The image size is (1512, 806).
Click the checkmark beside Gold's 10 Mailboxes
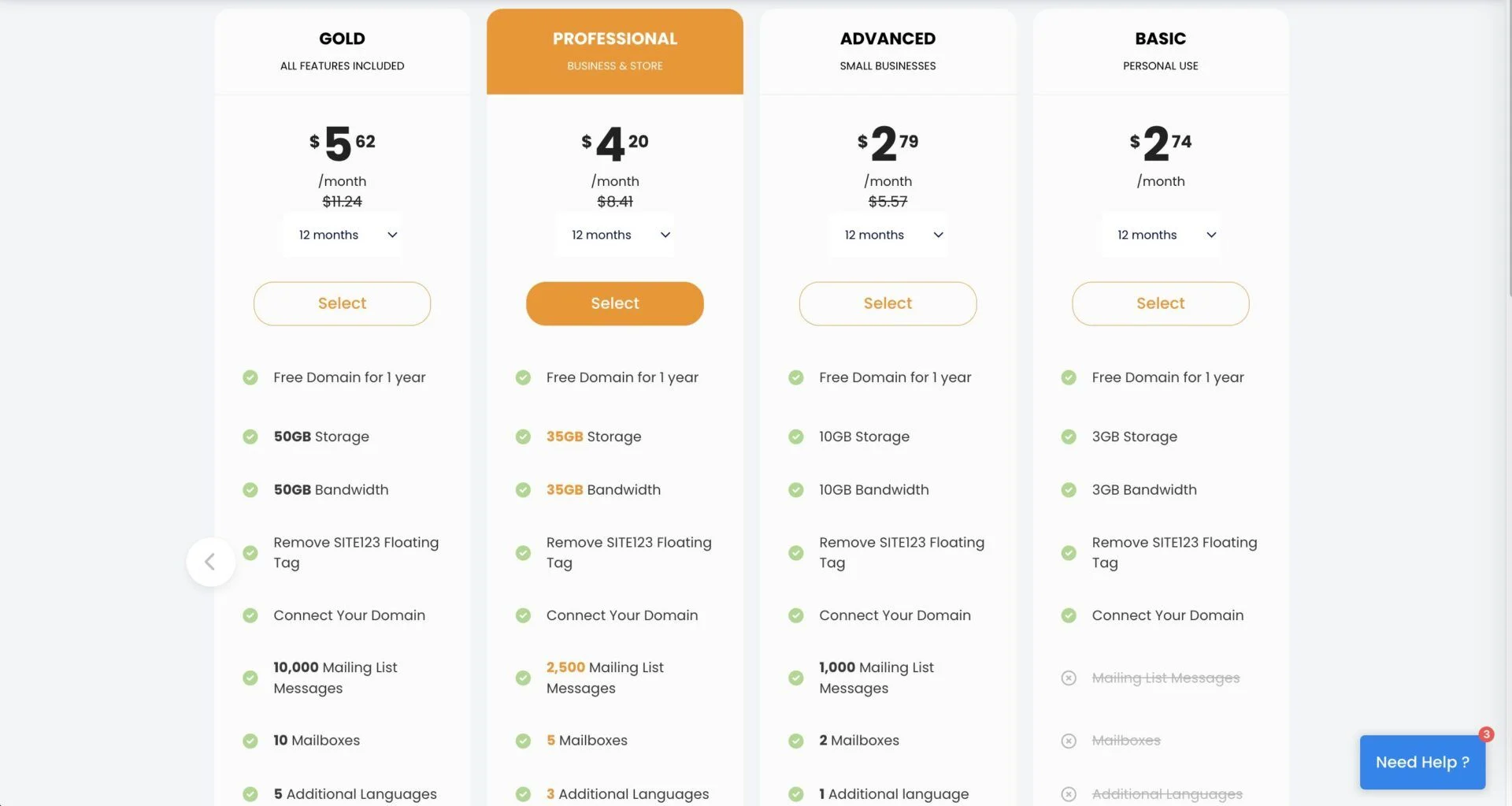click(x=250, y=740)
